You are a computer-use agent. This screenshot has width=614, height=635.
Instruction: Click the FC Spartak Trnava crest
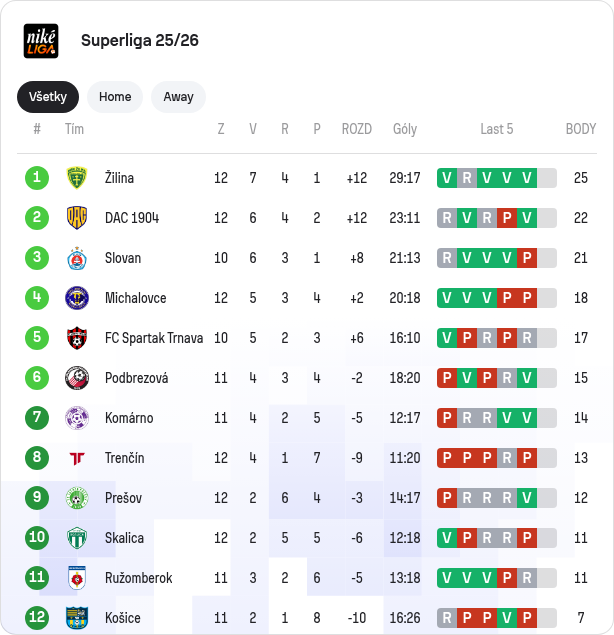tap(77, 338)
